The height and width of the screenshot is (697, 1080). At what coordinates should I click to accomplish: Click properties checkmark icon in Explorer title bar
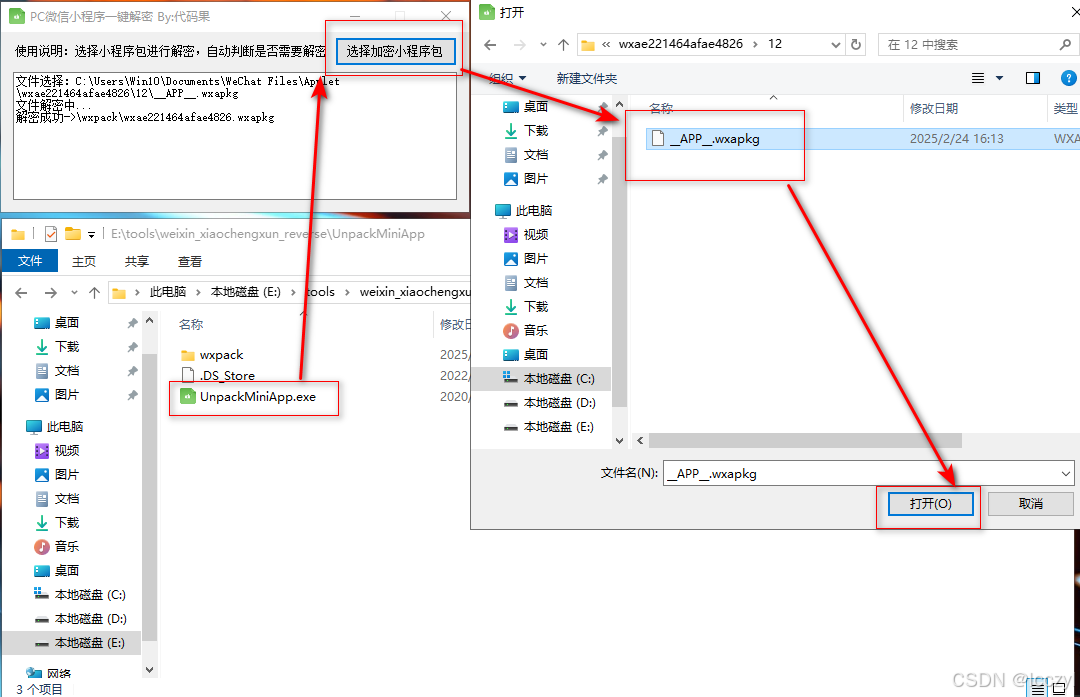pos(51,234)
